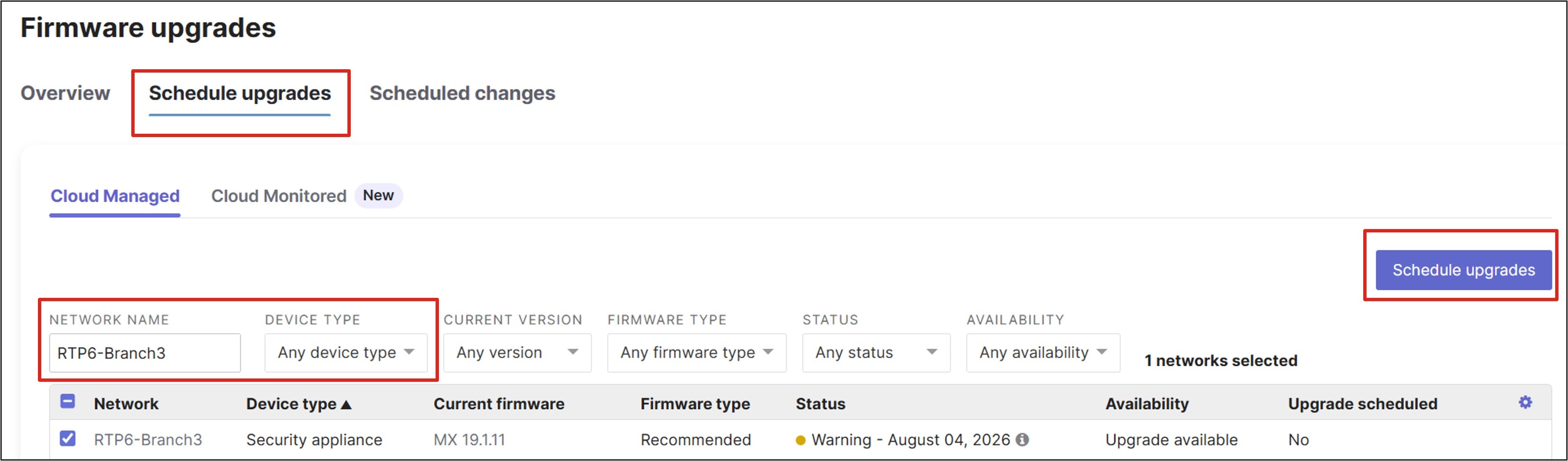This screenshot has width=1568, height=461.
Task: Sort by Firmware type column header
Action: click(x=695, y=404)
